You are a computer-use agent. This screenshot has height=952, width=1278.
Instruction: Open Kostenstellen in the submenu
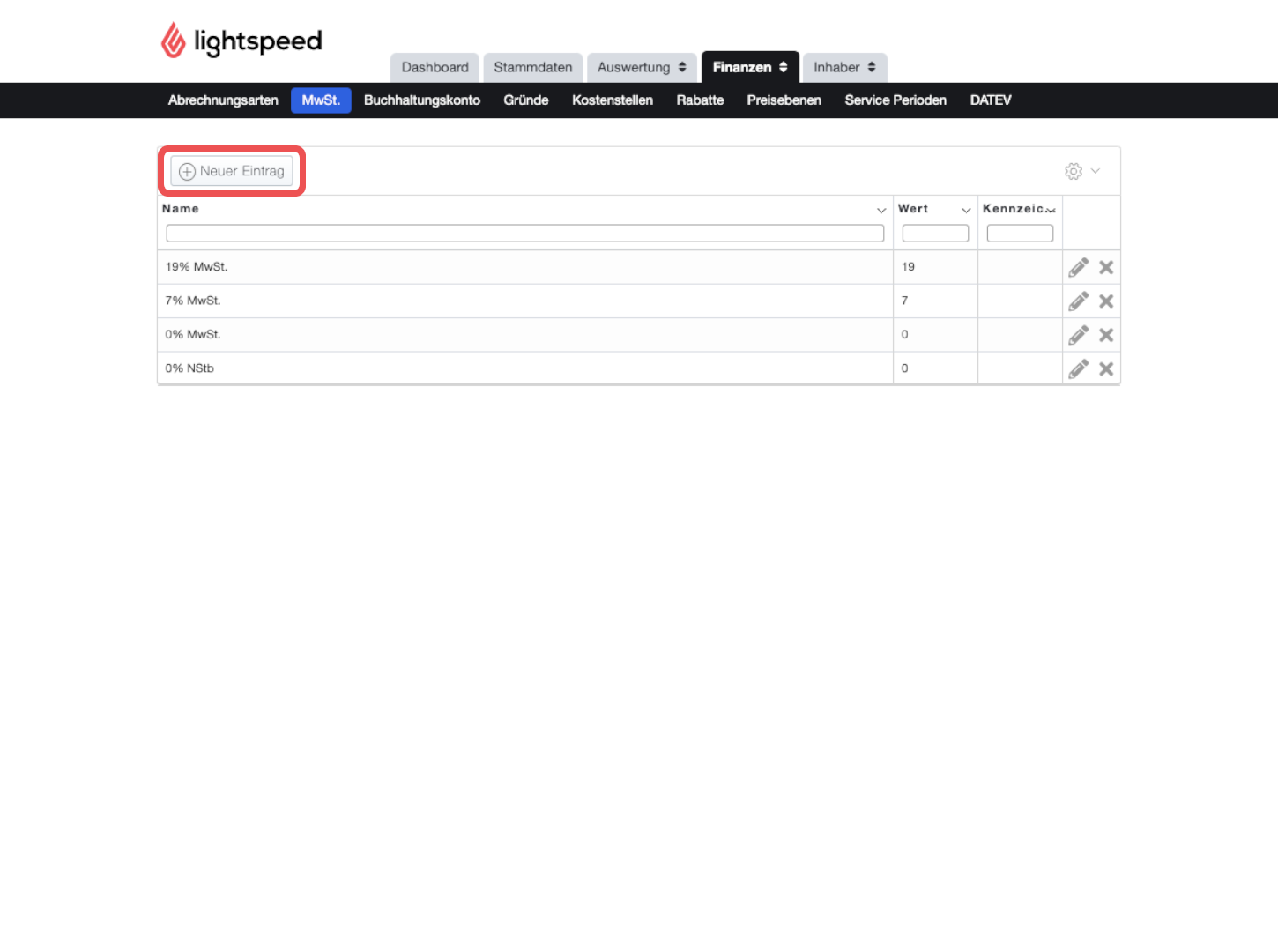click(613, 100)
